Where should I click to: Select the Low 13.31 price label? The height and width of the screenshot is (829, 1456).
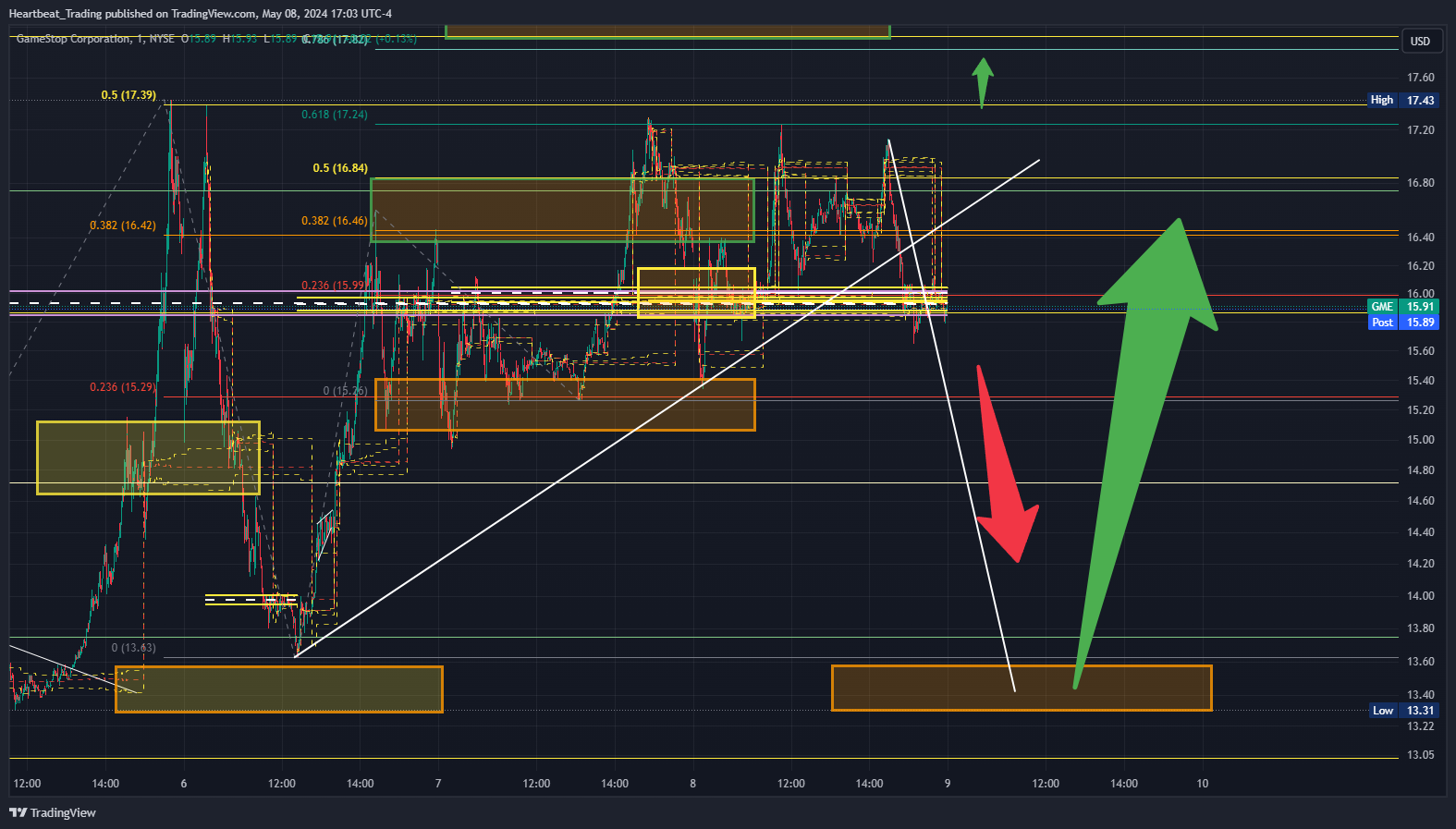1403,711
